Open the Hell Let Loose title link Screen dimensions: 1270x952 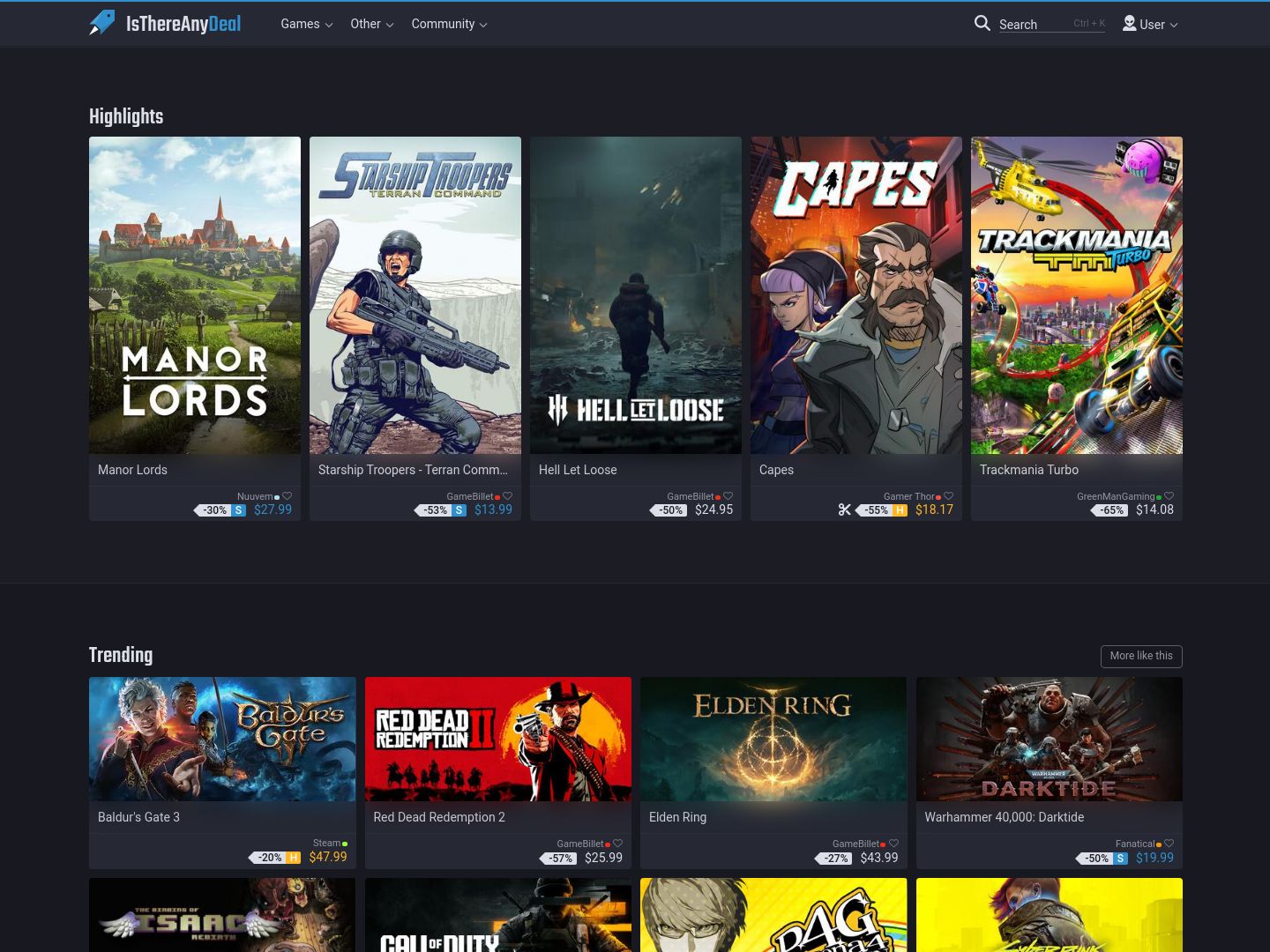click(x=578, y=470)
